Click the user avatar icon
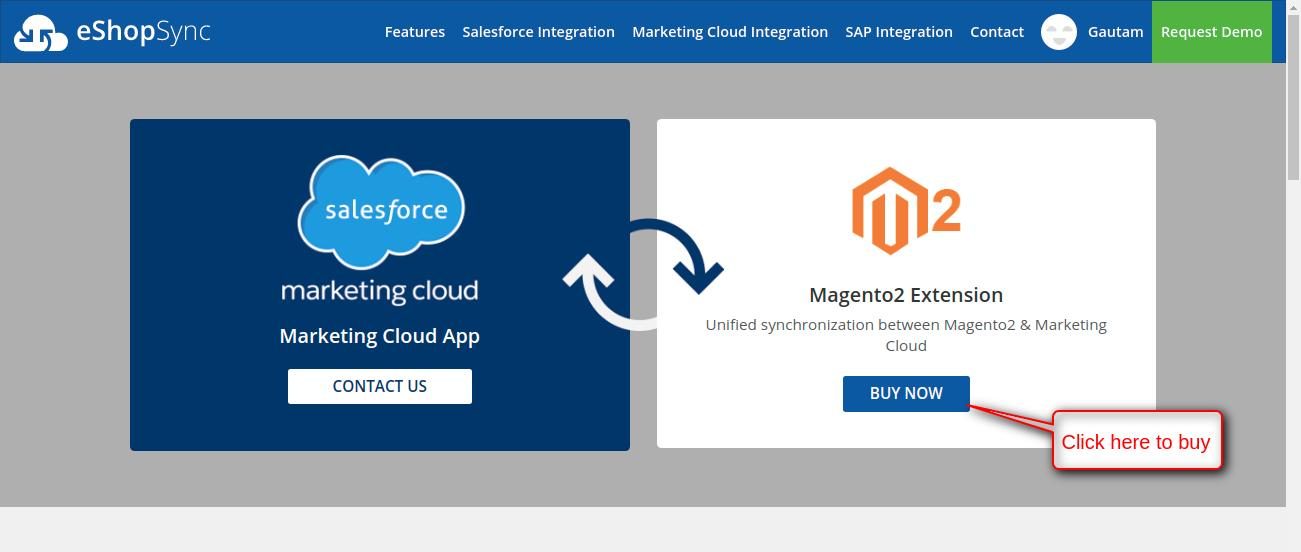1301x552 pixels. [x=1059, y=32]
